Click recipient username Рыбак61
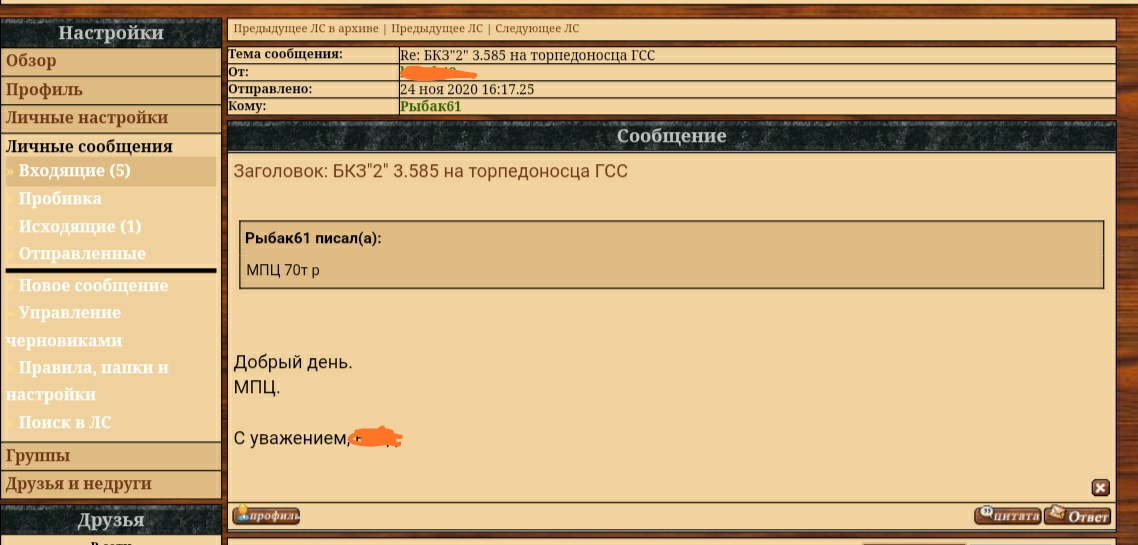The width and height of the screenshot is (1138, 545). (x=430, y=107)
